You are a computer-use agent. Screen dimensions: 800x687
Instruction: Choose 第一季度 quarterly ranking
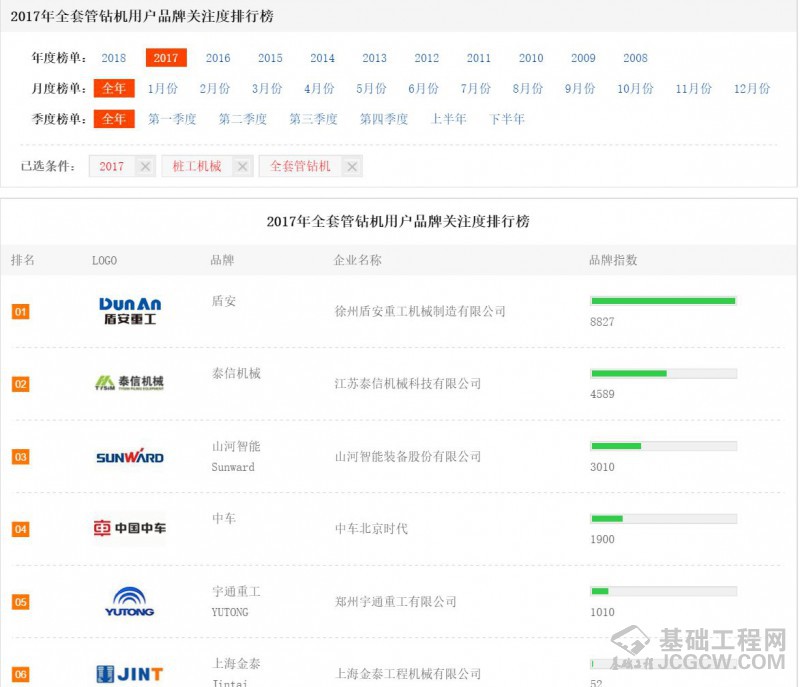point(172,119)
